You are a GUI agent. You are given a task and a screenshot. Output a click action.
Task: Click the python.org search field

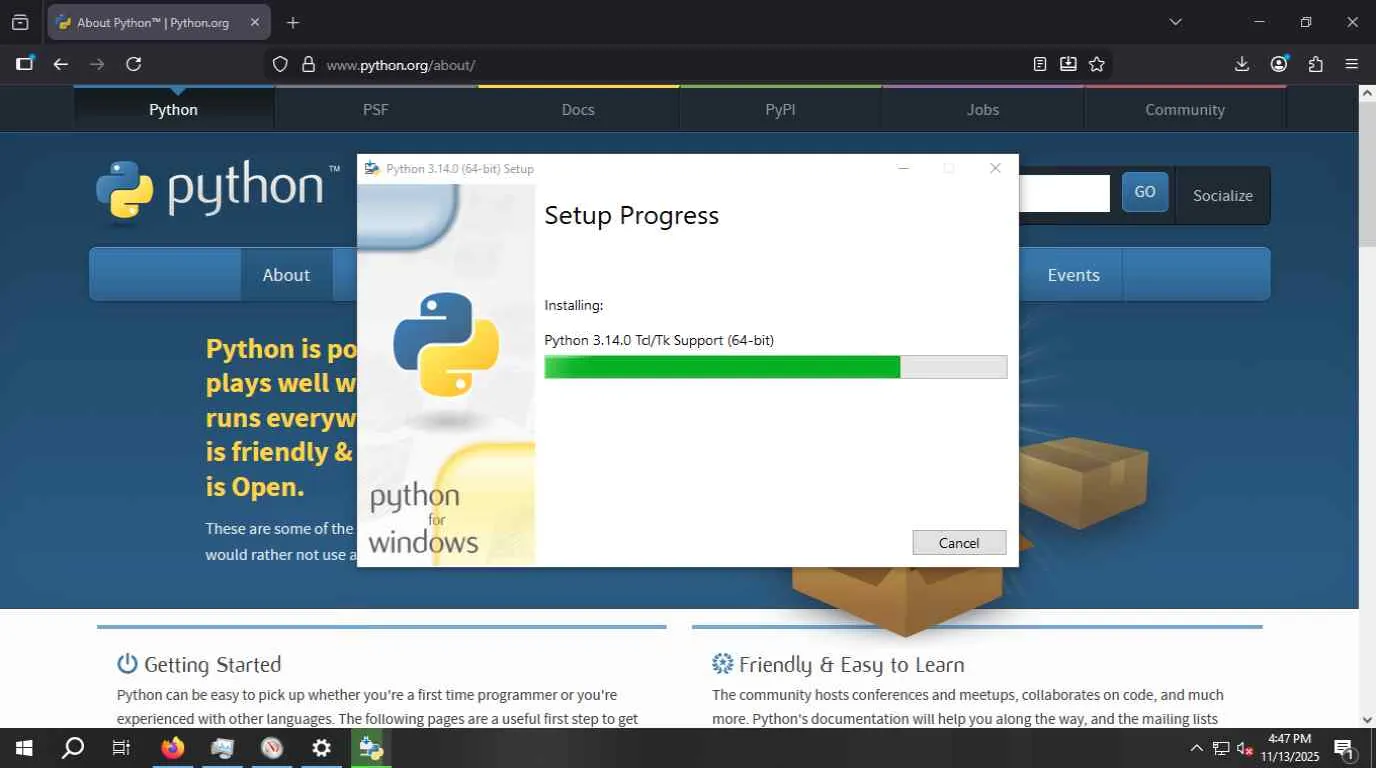1064,193
